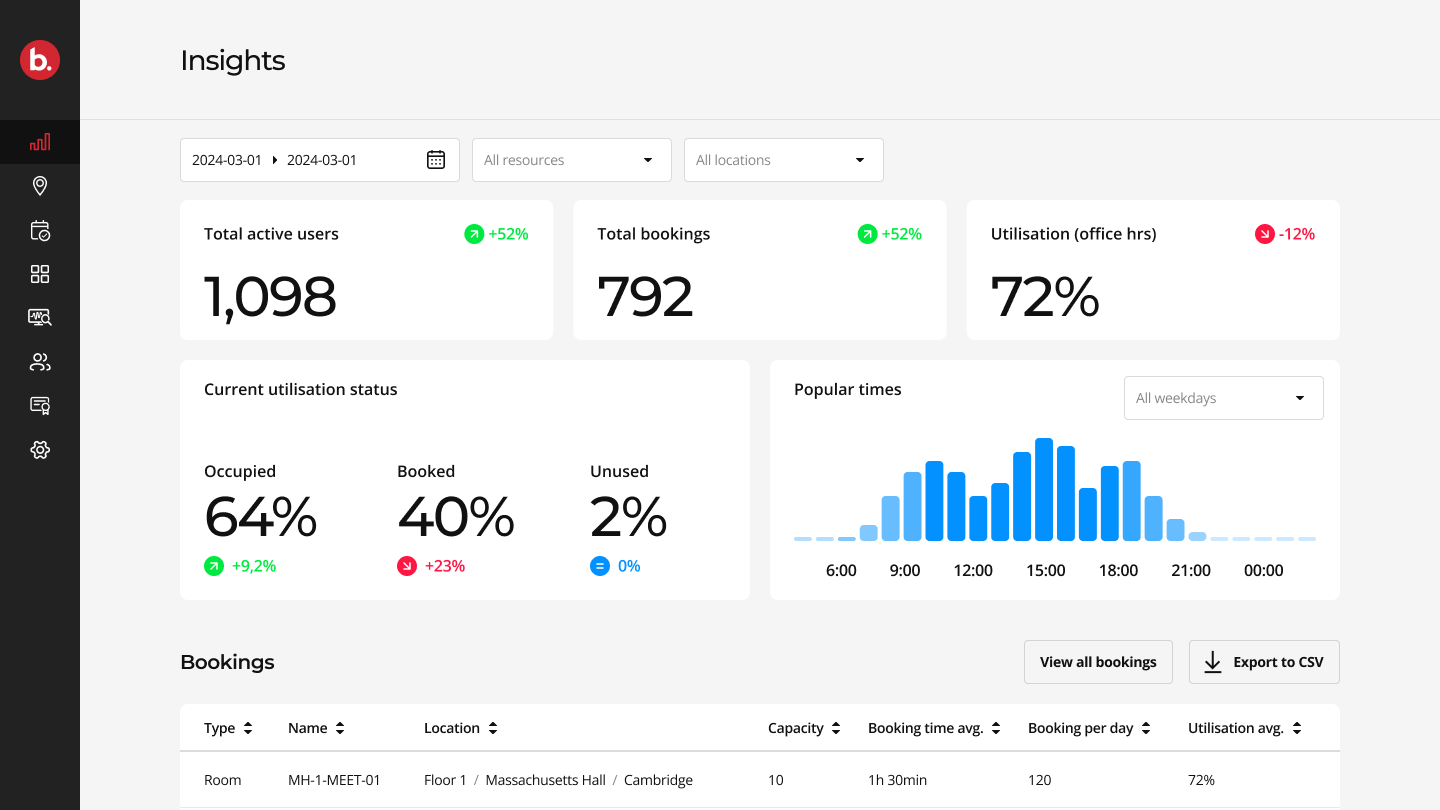Click the red b. logo at top left
1440x810 pixels.
coord(40,60)
